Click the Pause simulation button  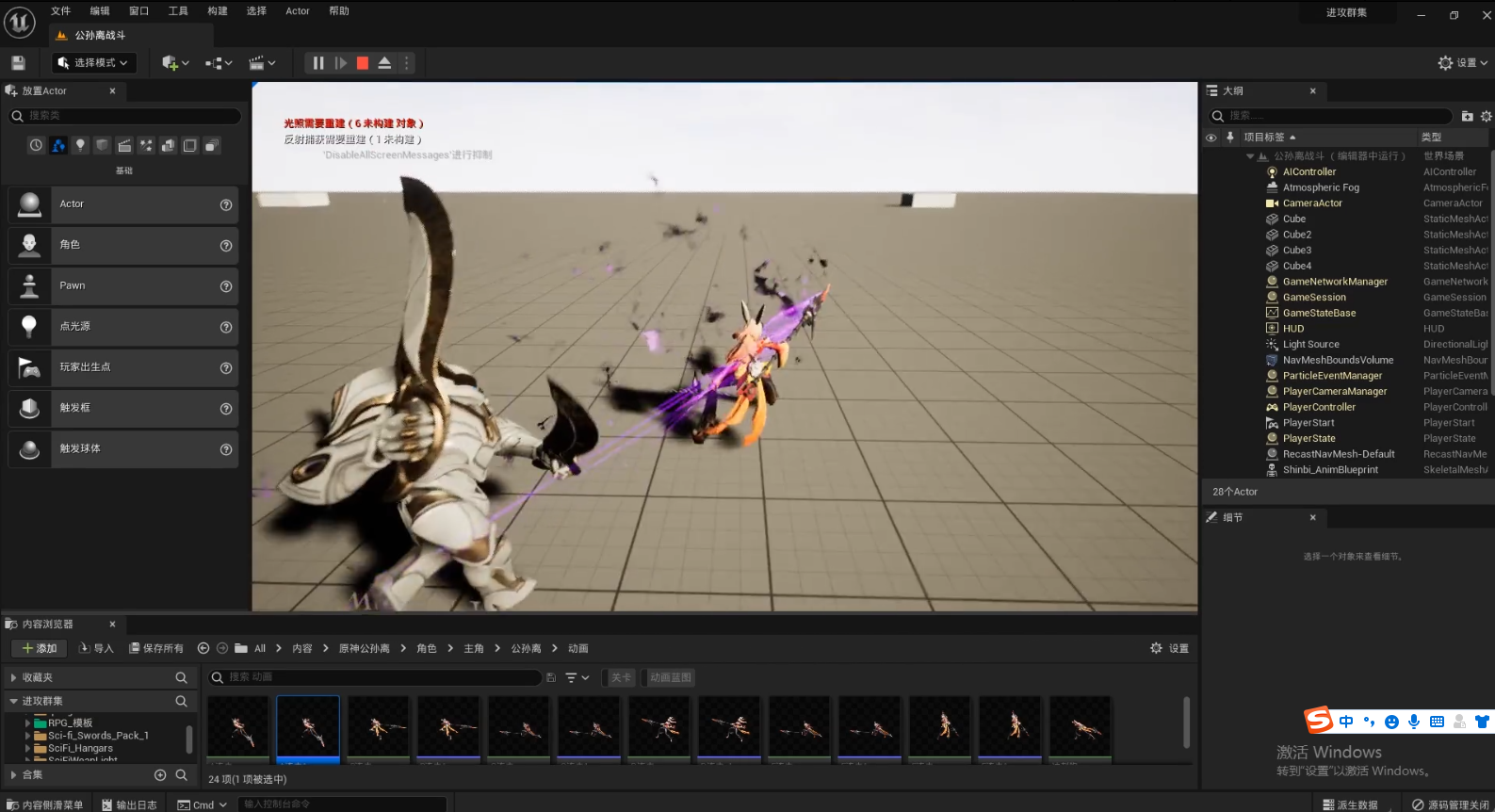click(318, 63)
